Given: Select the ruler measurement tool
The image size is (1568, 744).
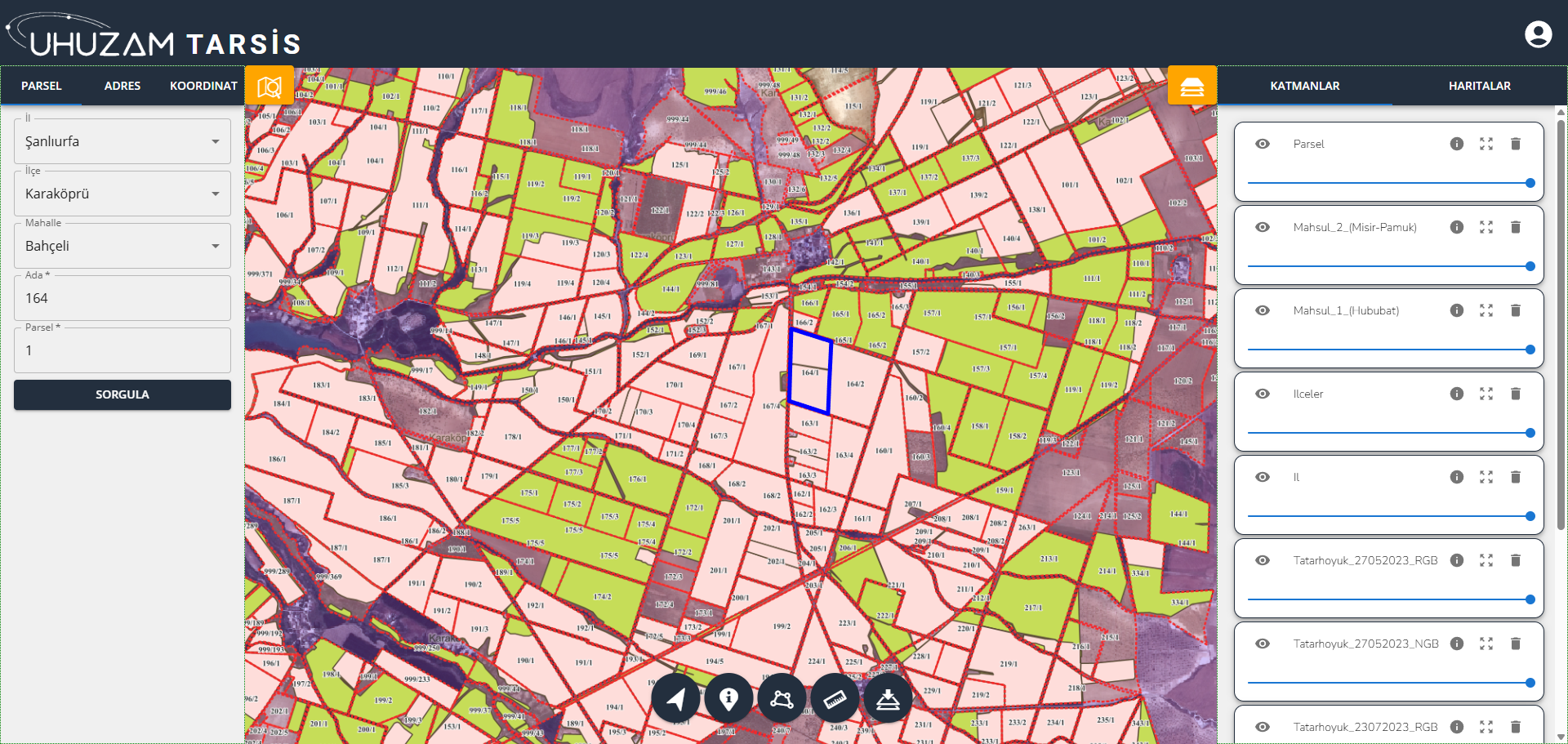Looking at the screenshot, I should coord(835,698).
